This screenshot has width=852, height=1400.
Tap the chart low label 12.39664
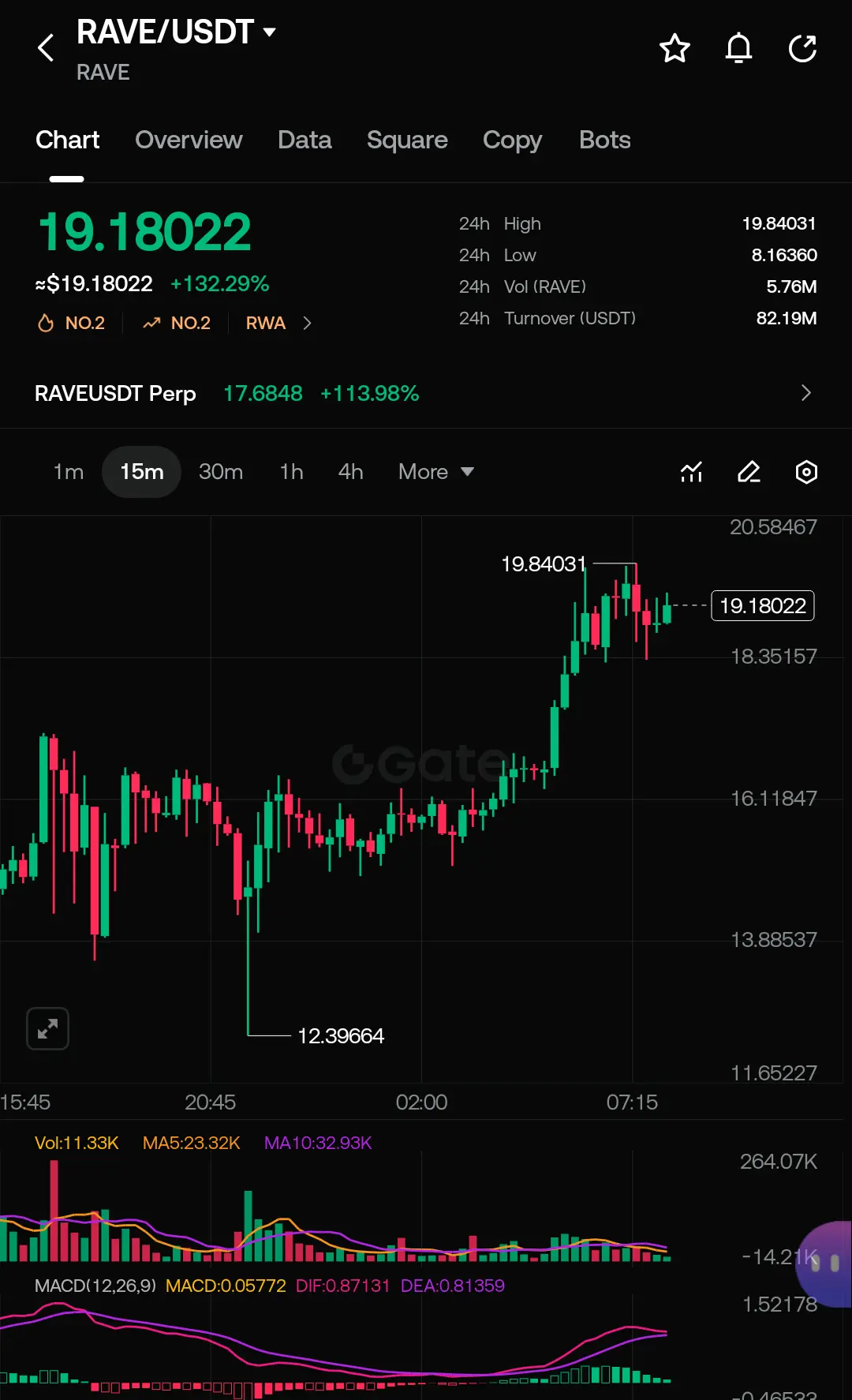click(x=341, y=1035)
